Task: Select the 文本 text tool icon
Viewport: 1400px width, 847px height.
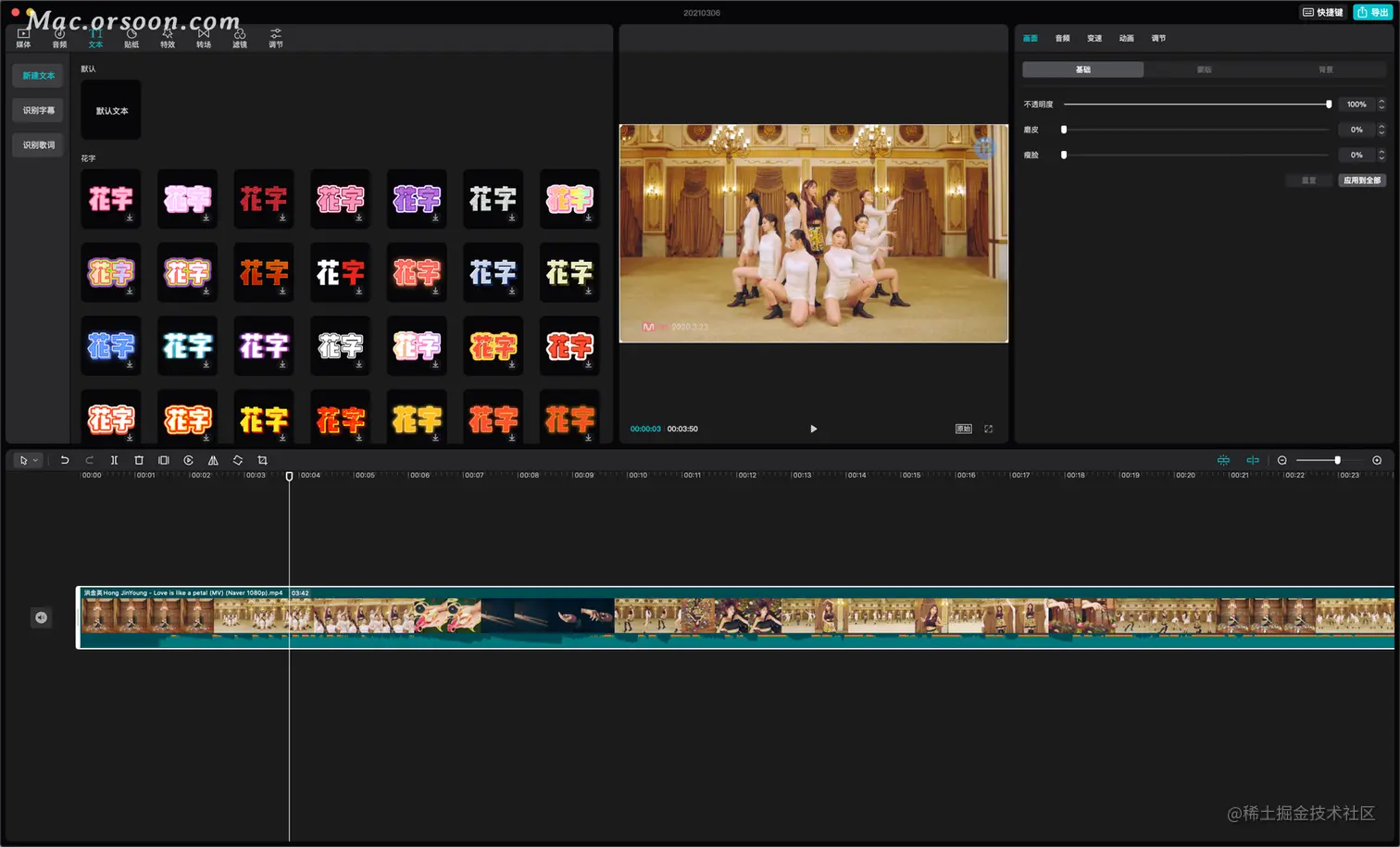Action: (95, 38)
